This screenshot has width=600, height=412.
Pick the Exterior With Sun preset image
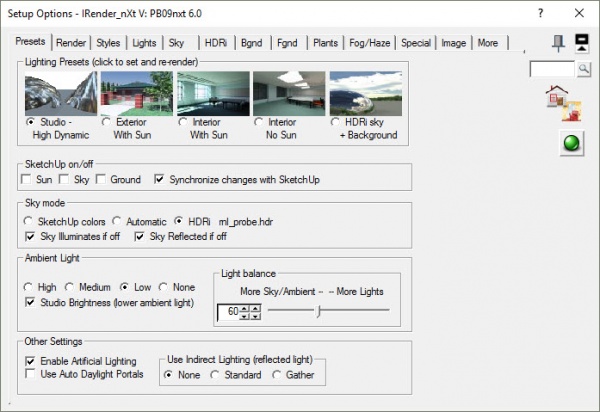point(136,92)
